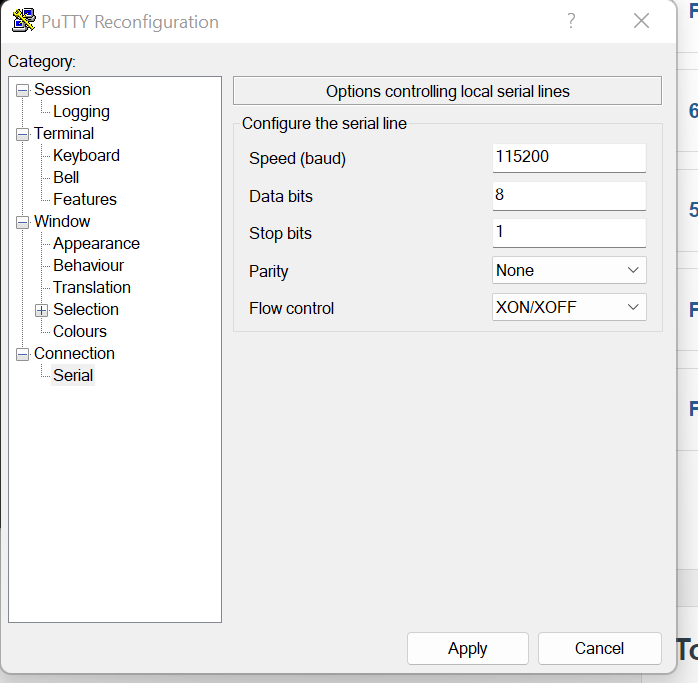
Task: Click the question mark help button
Action: click(x=571, y=20)
